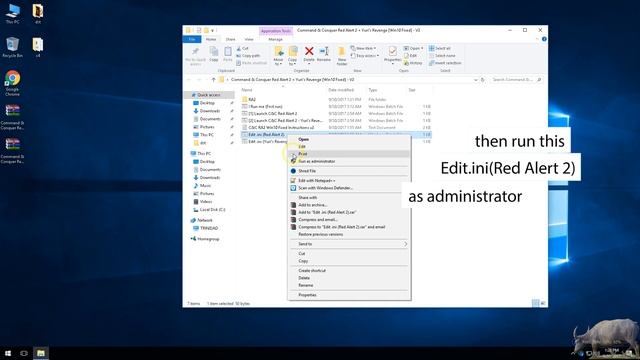The height and width of the screenshot is (360, 640).
Task: Click the Help icon at ribbon corner
Action: [544, 39]
